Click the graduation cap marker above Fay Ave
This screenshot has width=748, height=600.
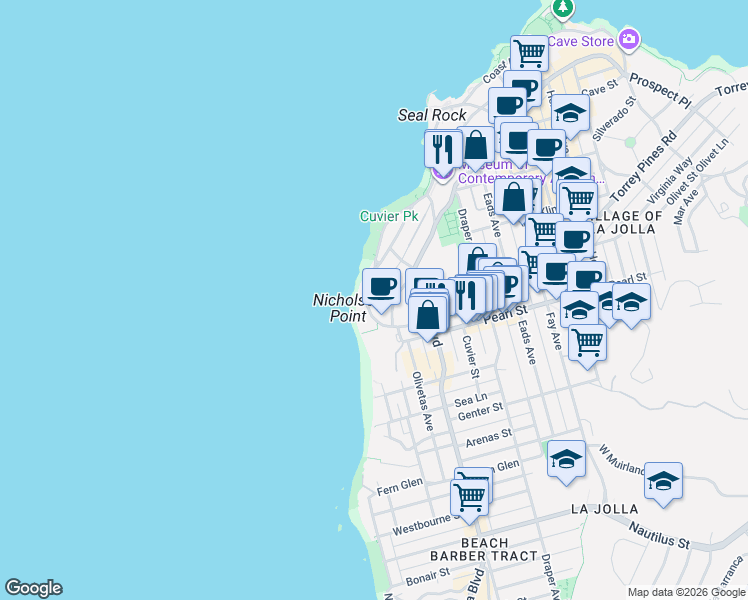579,309
